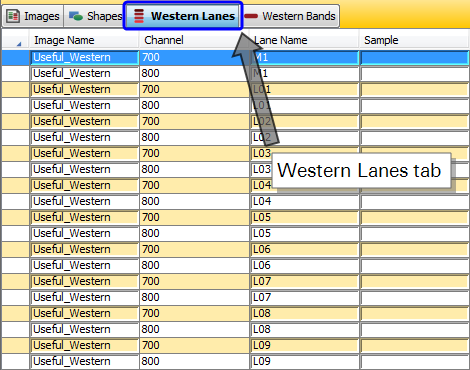Click Sample cell for L02 800 row

414,137
